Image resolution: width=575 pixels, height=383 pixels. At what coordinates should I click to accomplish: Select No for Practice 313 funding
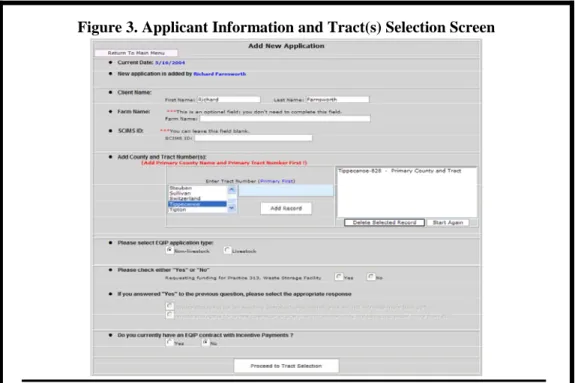371,277
